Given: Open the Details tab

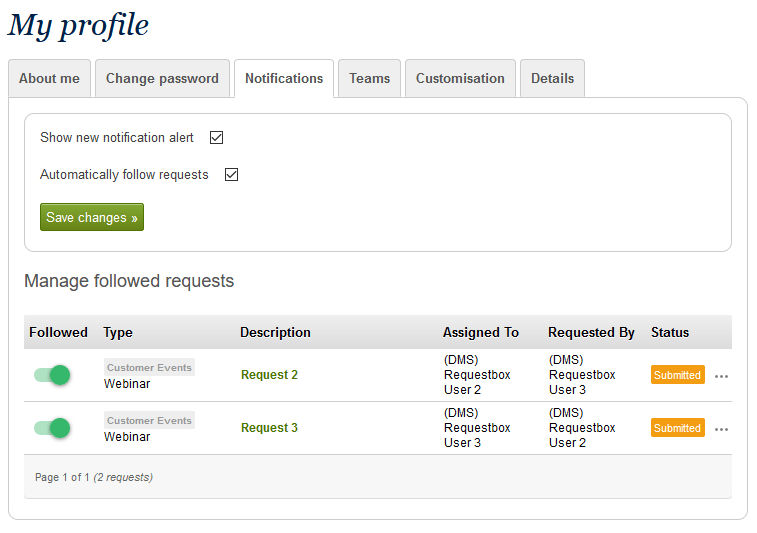Looking at the screenshot, I should (x=552, y=79).
